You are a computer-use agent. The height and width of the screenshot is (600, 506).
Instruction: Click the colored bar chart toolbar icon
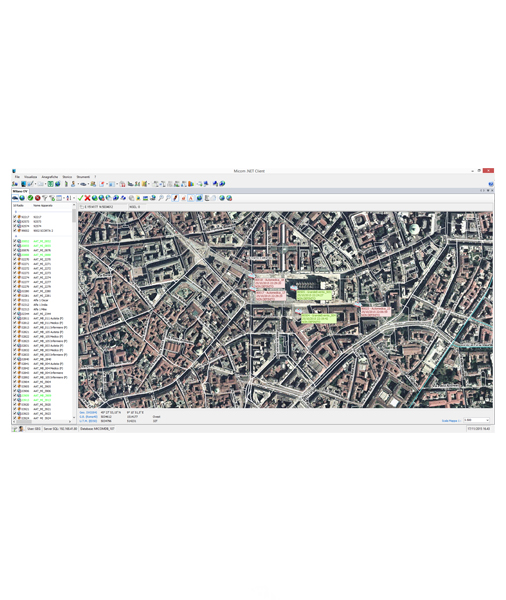coord(191,184)
